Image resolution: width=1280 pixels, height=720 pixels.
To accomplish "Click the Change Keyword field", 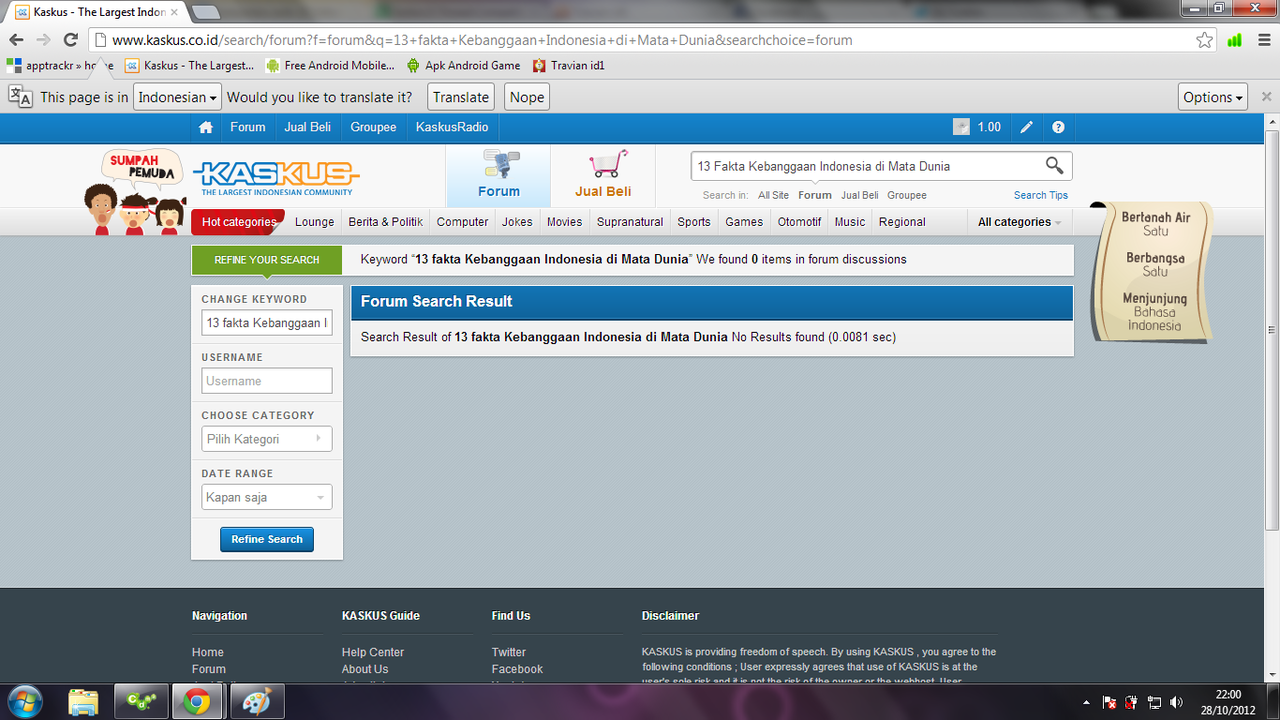I will click(267, 323).
